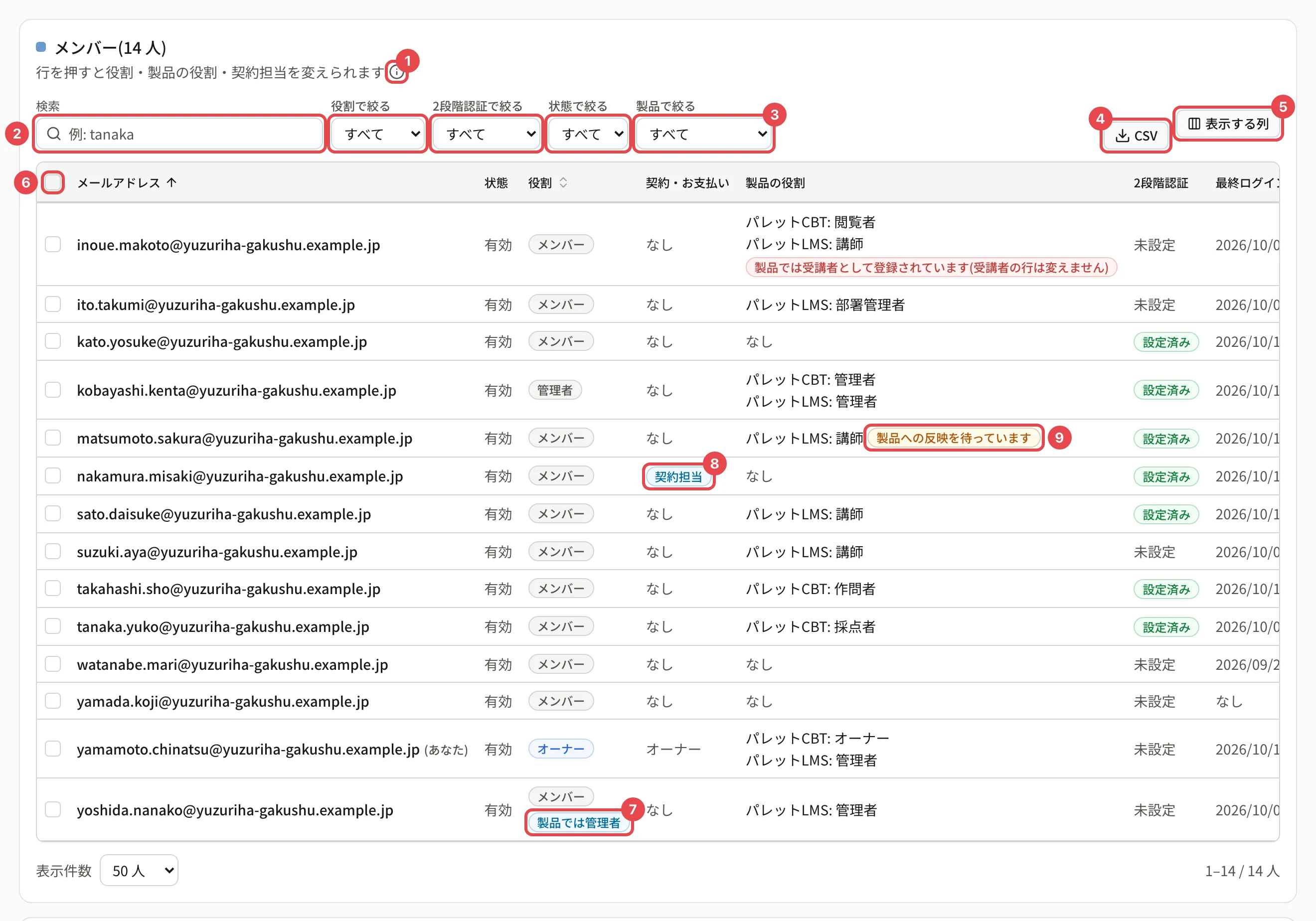Viewport: 1316px width, 921px height.
Task: Select the takahashi.sho row checkbox
Action: [53, 589]
